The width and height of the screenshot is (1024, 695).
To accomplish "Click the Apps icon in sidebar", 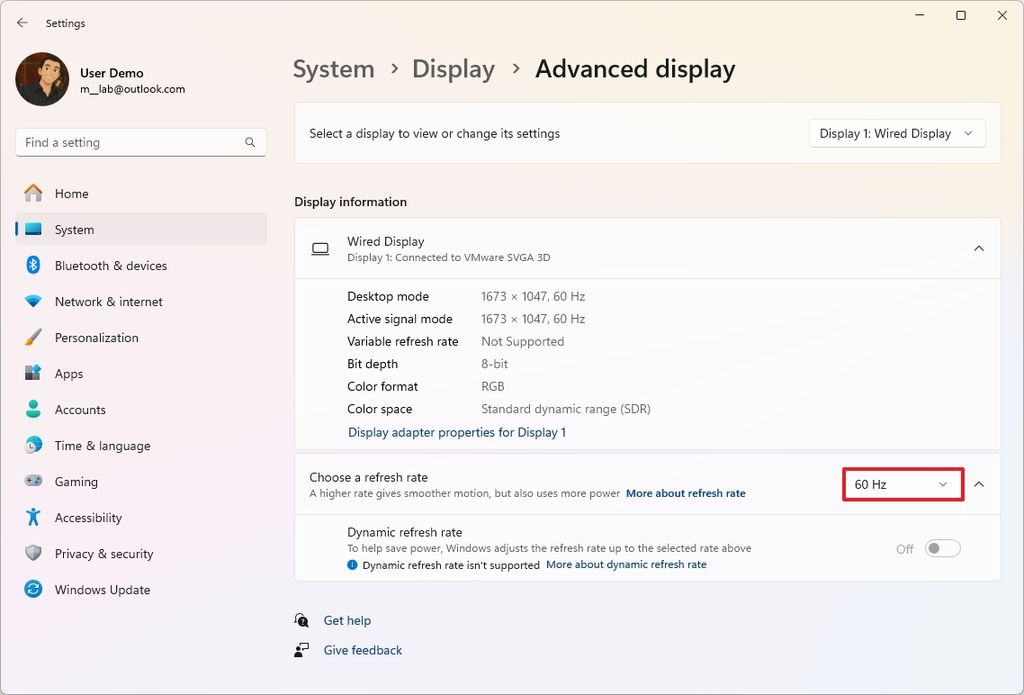I will [x=33, y=373].
